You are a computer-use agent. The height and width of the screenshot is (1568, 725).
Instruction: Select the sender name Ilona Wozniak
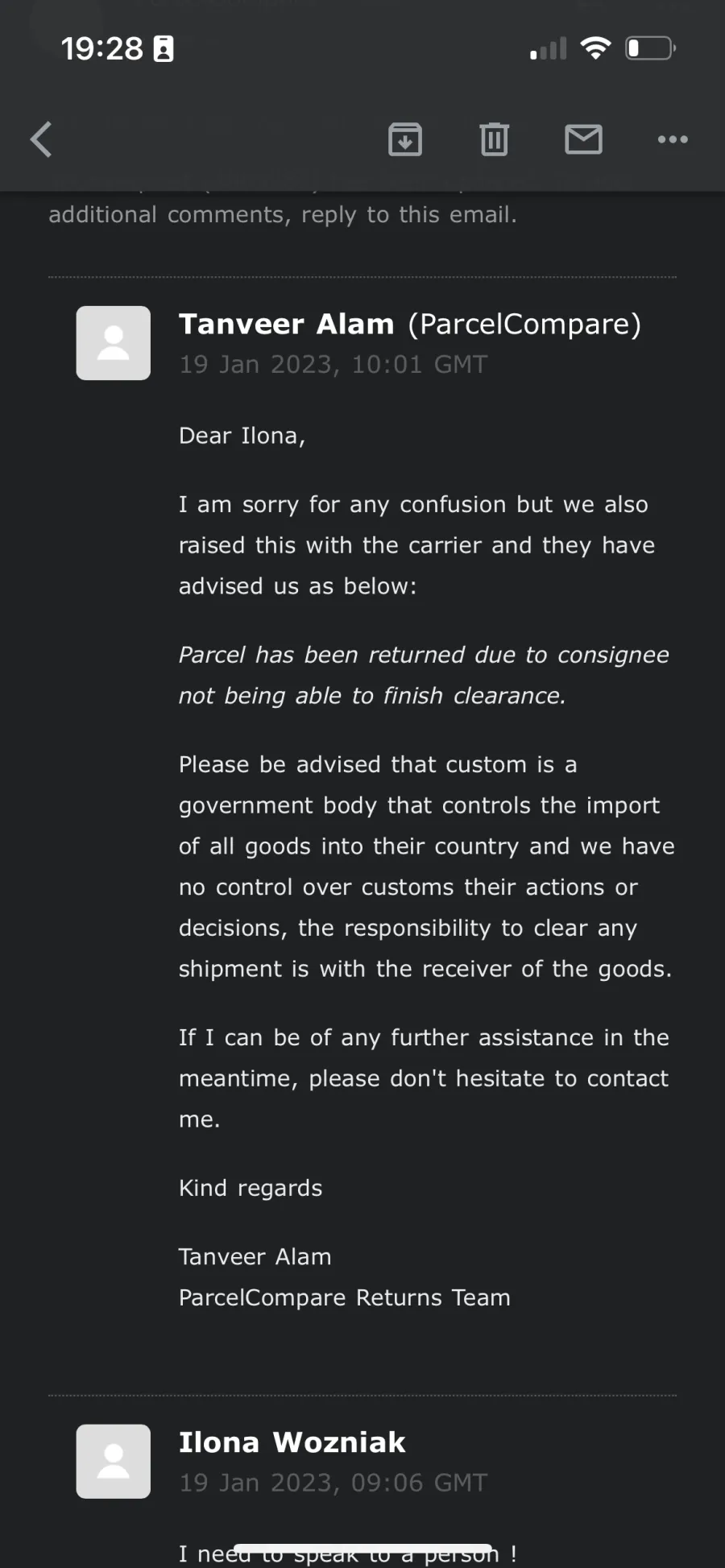[x=292, y=1442]
